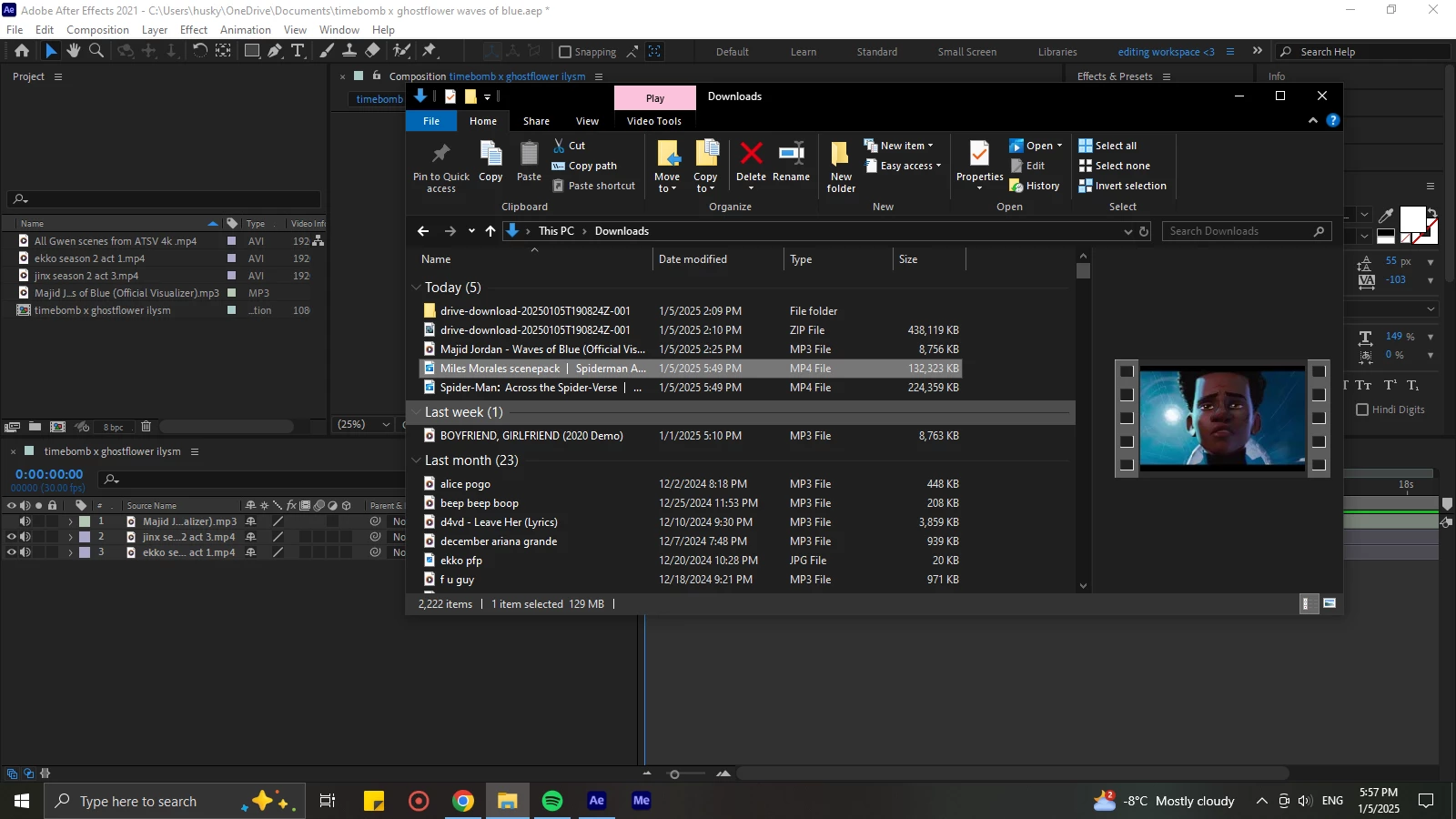Open Adobe Media Encoder from the taskbar
Image resolution: width=1456 pixels, height=819 pixels.
642,801
